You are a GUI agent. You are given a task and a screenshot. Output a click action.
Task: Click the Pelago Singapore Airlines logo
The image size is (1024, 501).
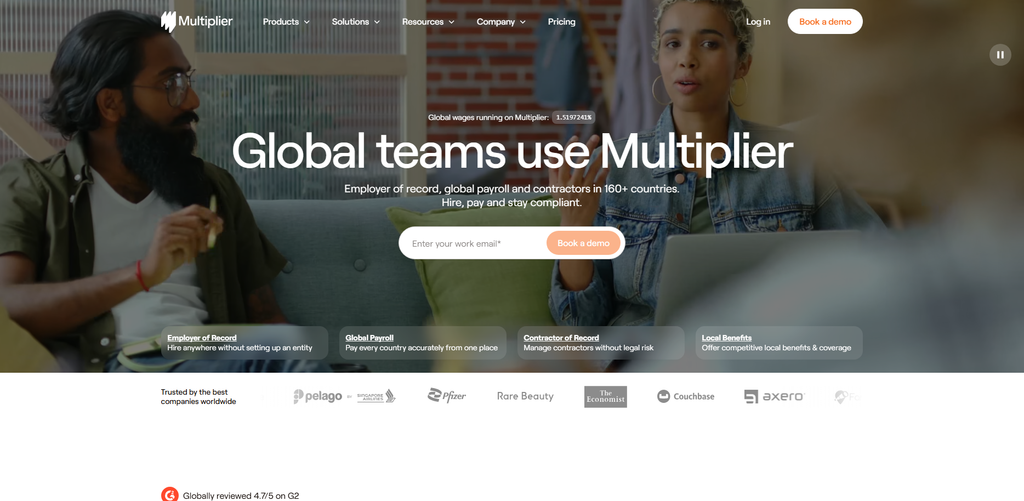pyautogui.click(x=344, y=396)
